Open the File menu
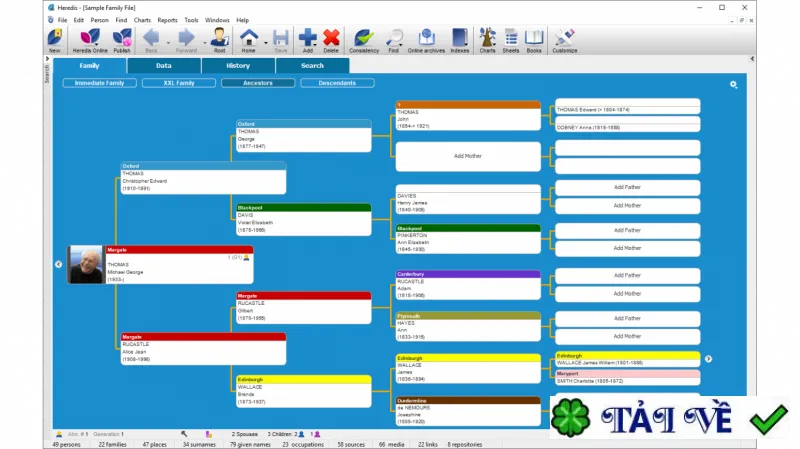800x449 pixels. [x=62, y=20]
